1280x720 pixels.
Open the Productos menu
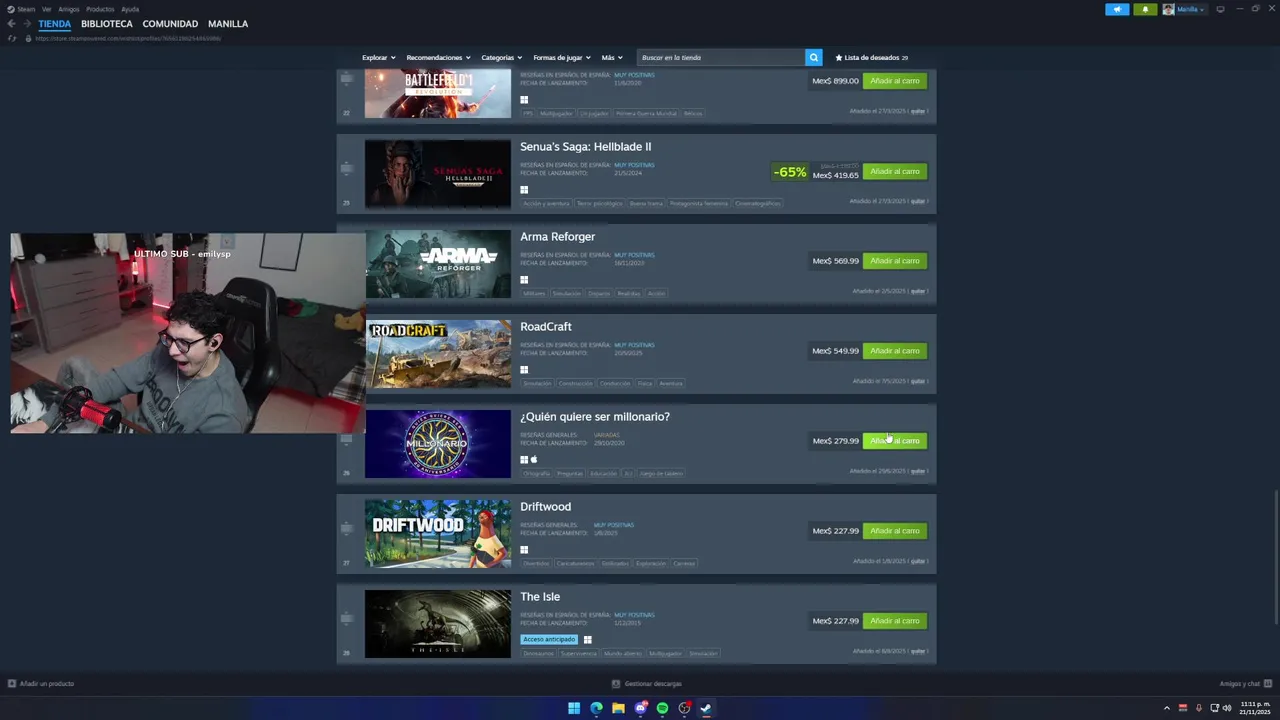click(100, 9)
